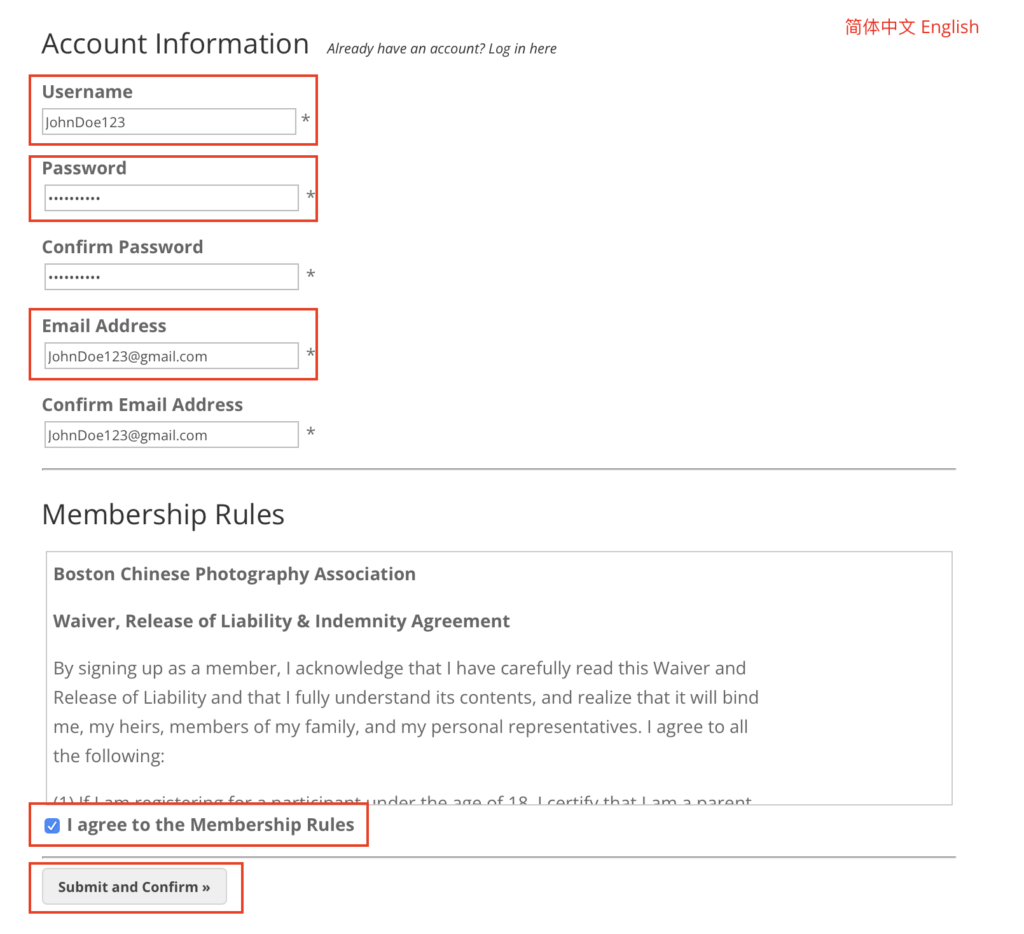Click the Boston Chinese Photography Association title
The height and width of the screenshot is (934, 1024).
click(x=234, y=574)
